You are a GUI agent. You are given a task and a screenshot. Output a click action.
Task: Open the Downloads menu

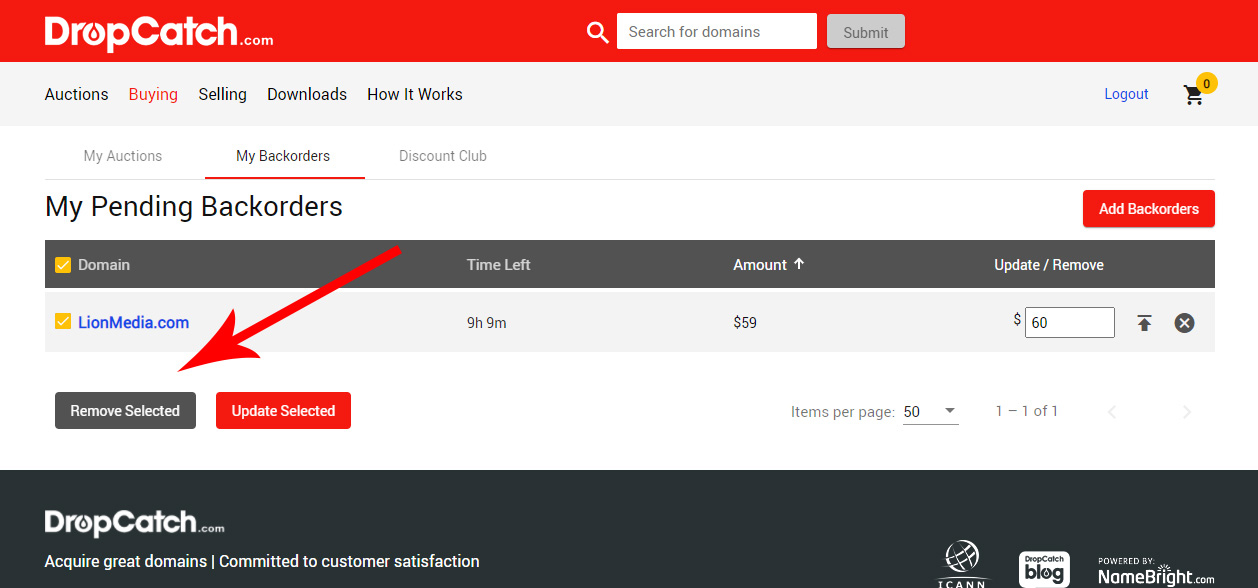click(x=307, y=94)
